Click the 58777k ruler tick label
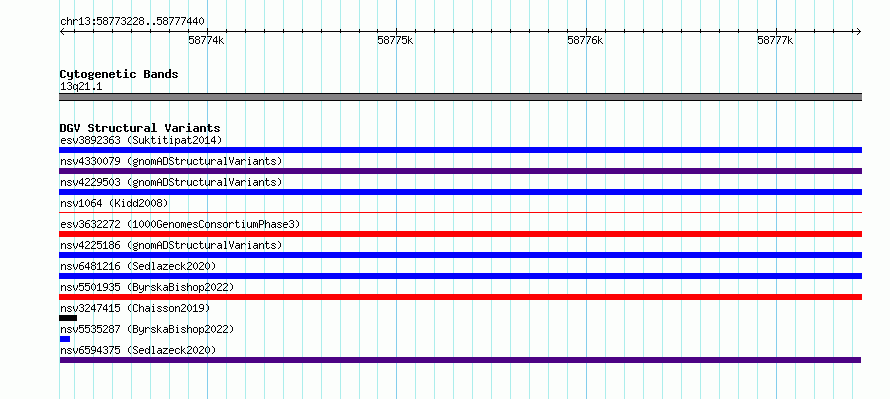The width and height of the screenshot is (890, 399). (775, 40)
